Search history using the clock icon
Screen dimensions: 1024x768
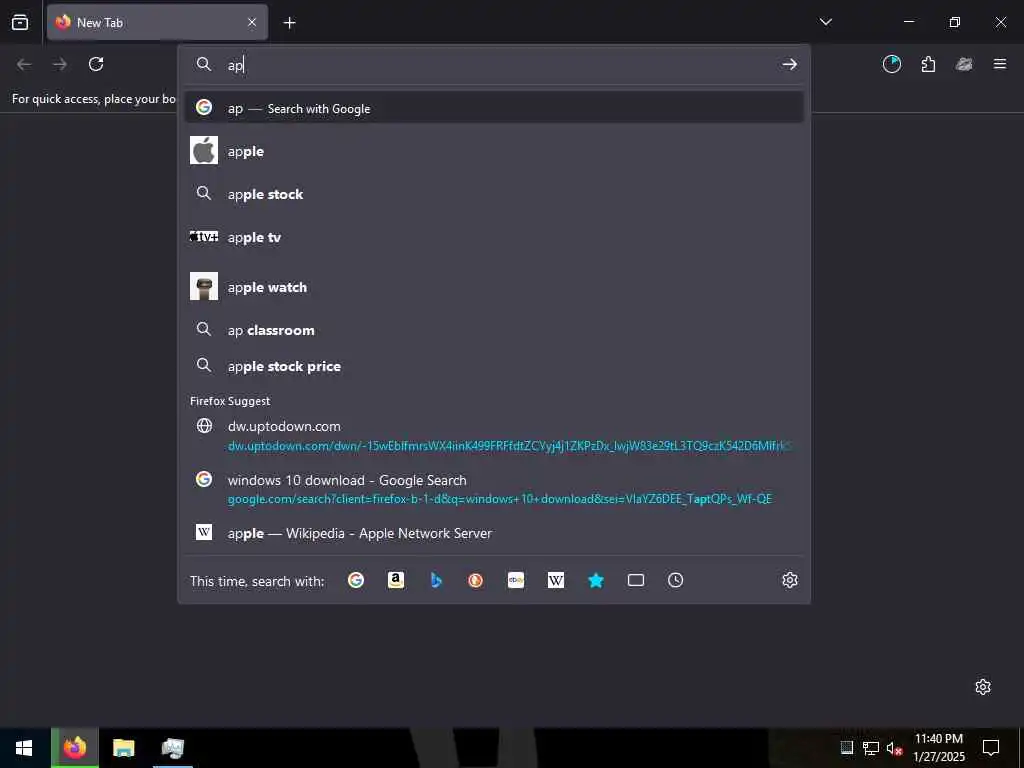coord(675,580)
